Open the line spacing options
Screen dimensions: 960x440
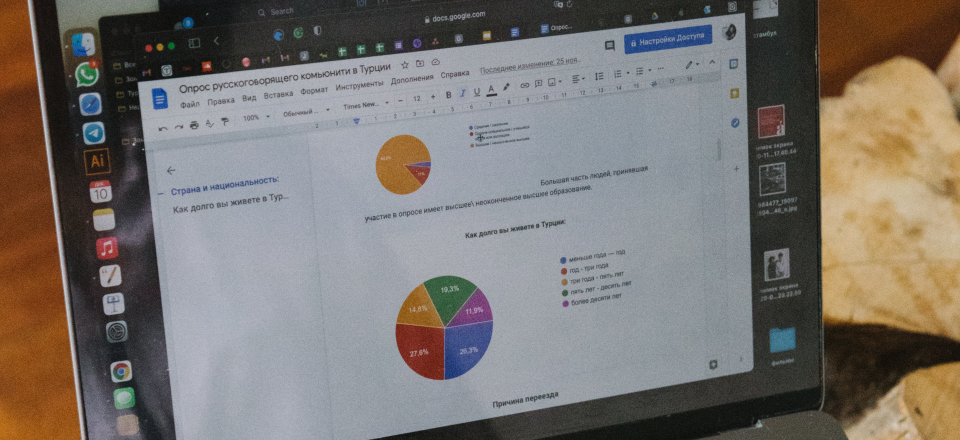pos(599,76)
